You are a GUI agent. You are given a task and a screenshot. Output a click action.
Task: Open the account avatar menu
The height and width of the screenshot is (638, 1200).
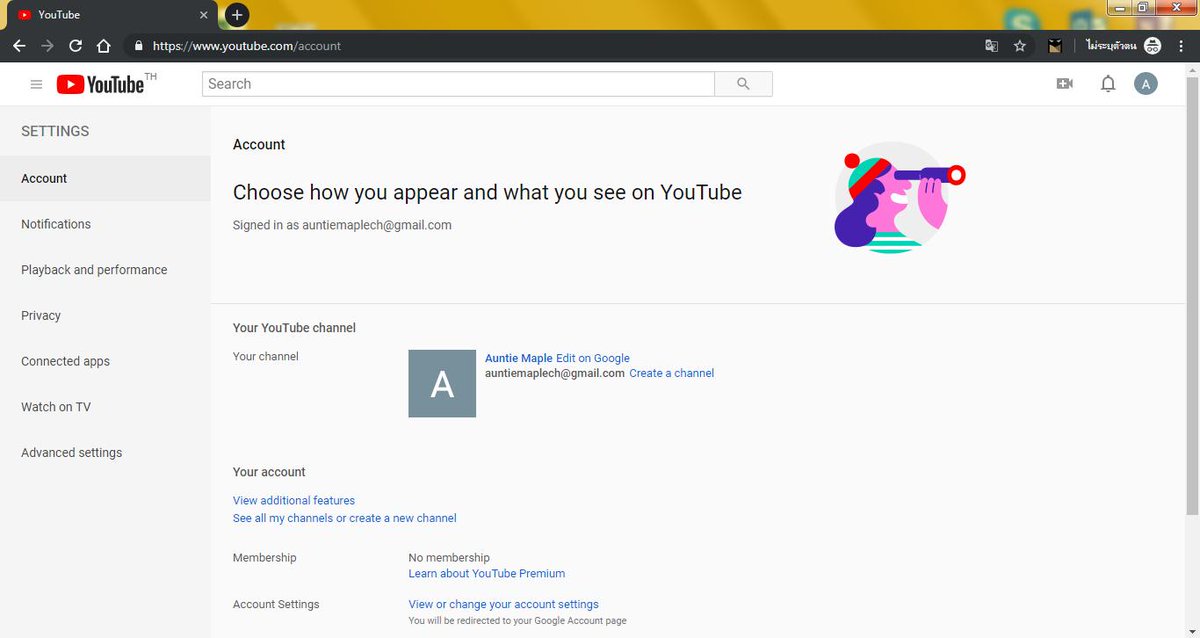(x=1145, y=84)
